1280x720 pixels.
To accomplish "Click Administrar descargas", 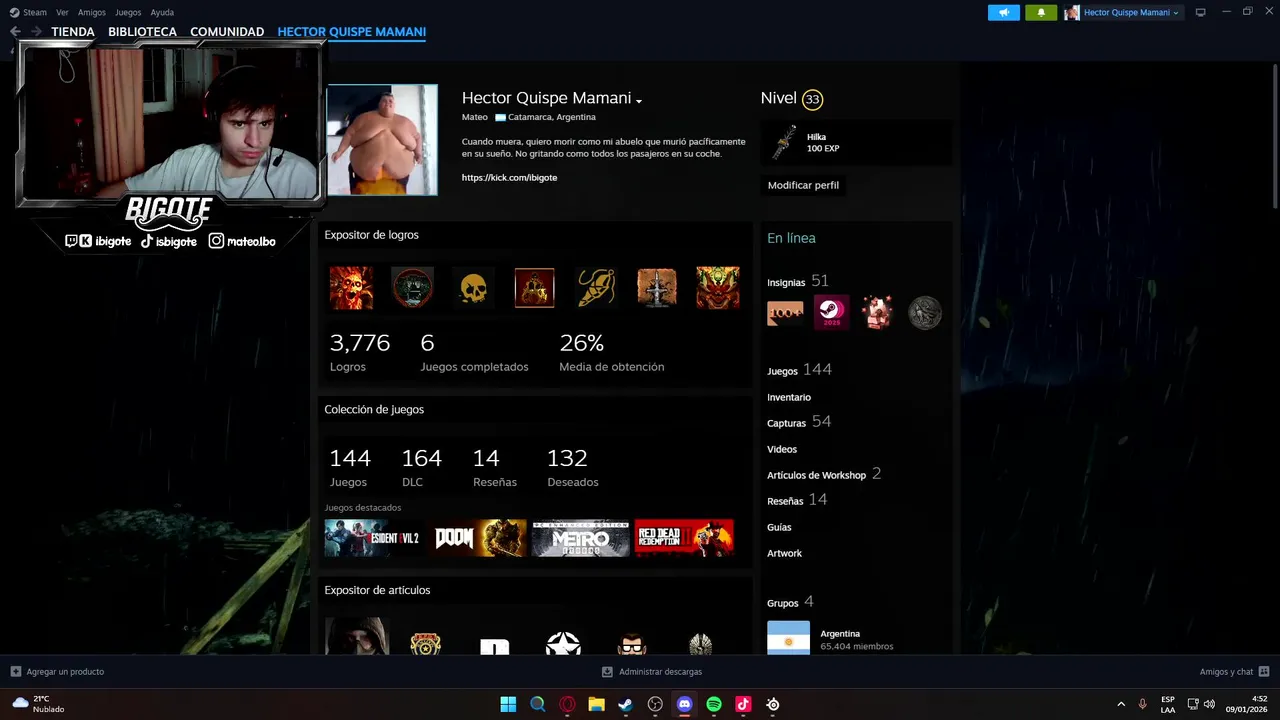I will (x=652, y=672).
